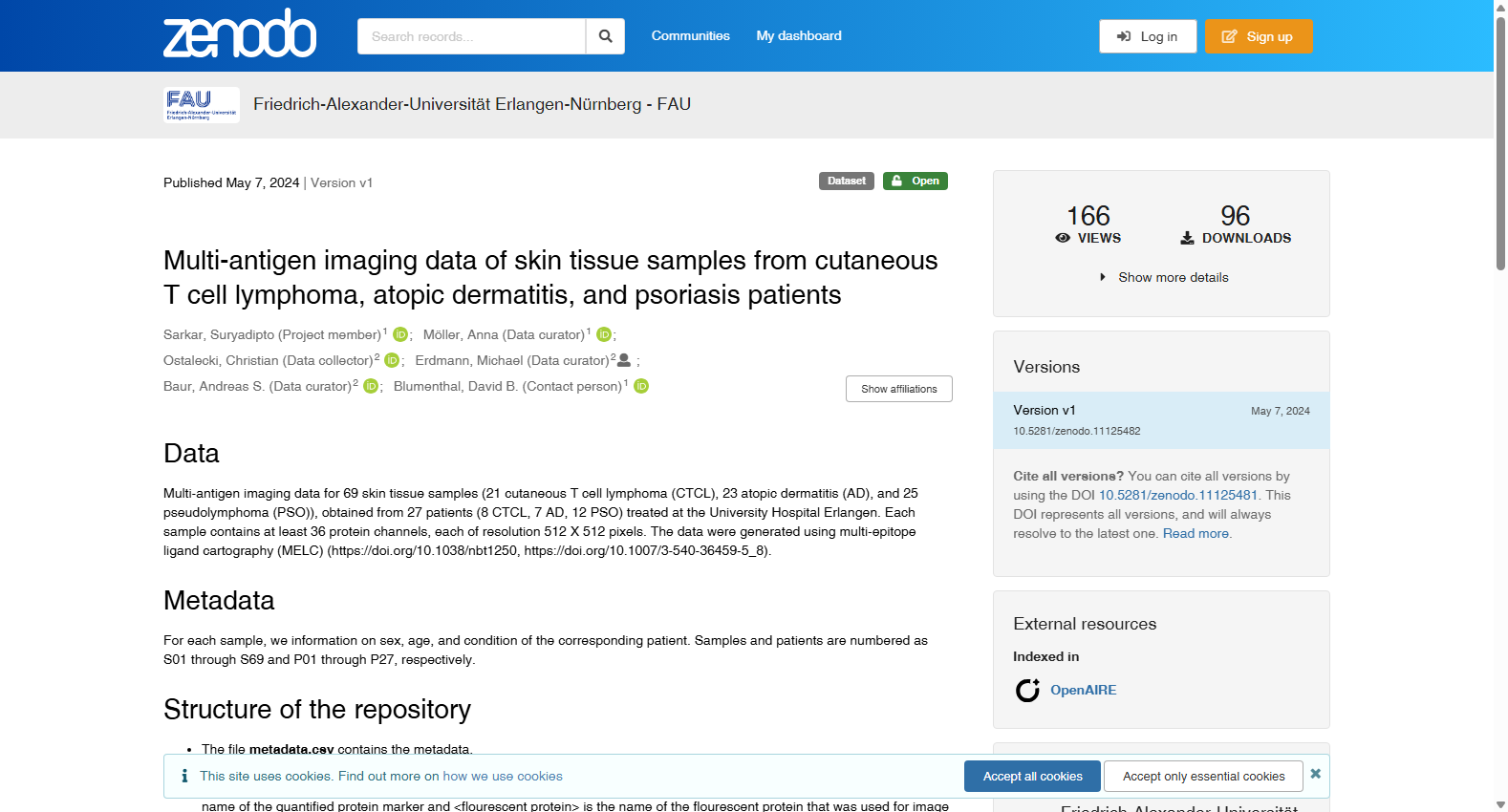
Task: Click the OpenAIRE logo icon
Action: click(1027, 690)
